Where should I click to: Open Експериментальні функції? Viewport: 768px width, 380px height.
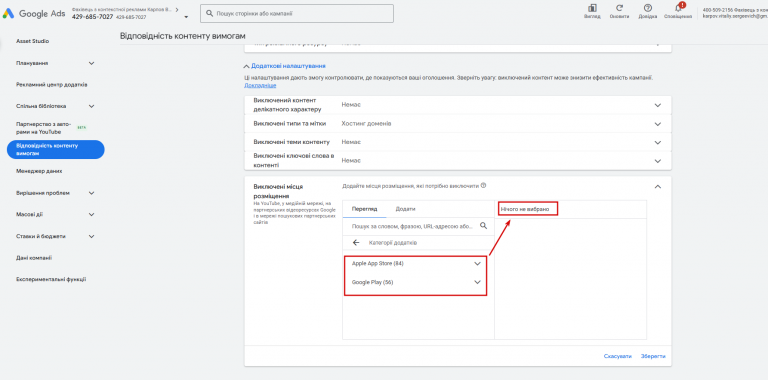(x=51, y=280)
